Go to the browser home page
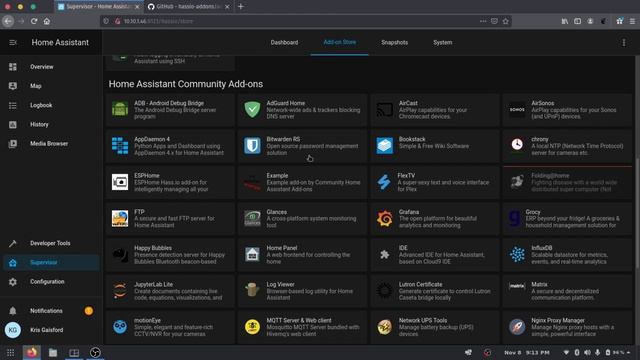This screenshot has height=360, width=640. [x=47, y=21]
